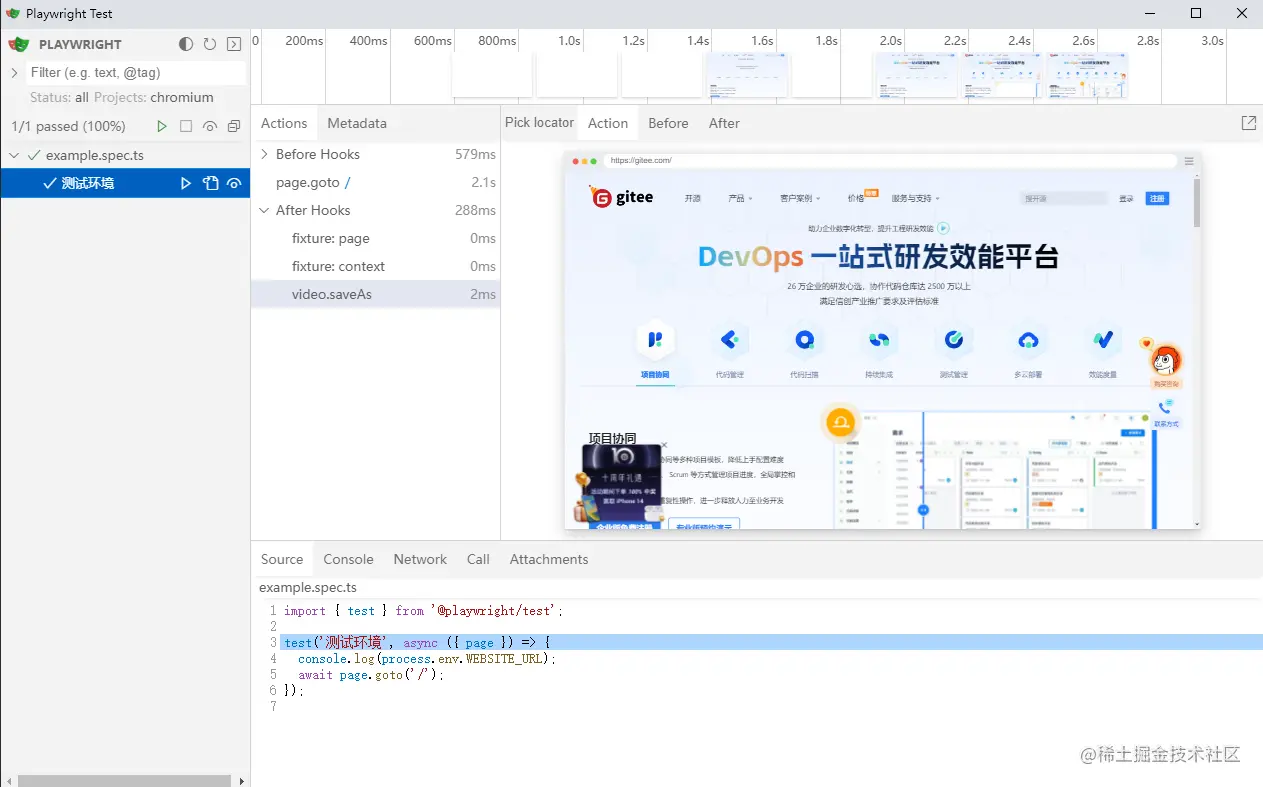Select the 测试环境 test row
1263x787 pixels.
point(125,183)
